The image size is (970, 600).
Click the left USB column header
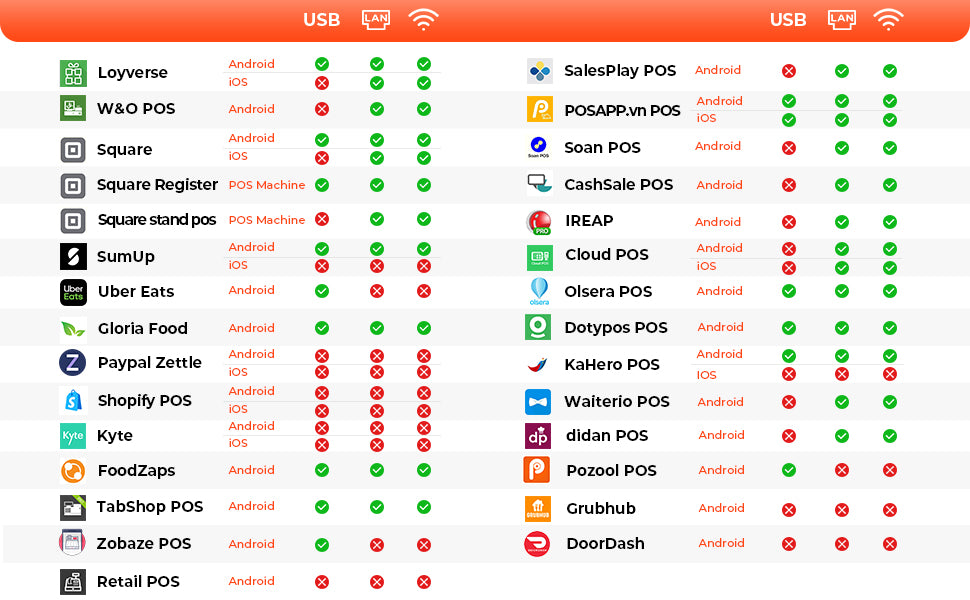pos(322,20)
